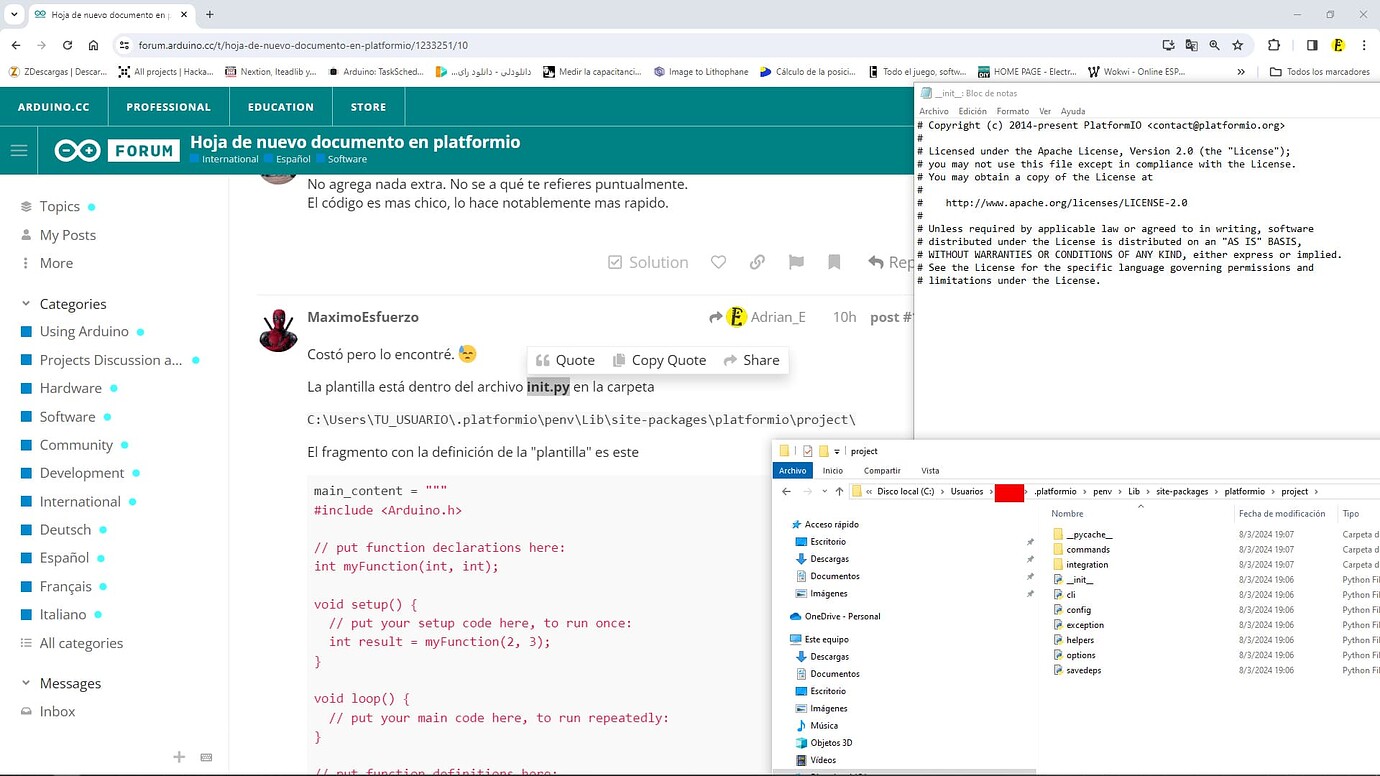The height and width of the screenshot is (776, 1380).
Task: Bookmark the post above the reply
Action: [834, 262]
